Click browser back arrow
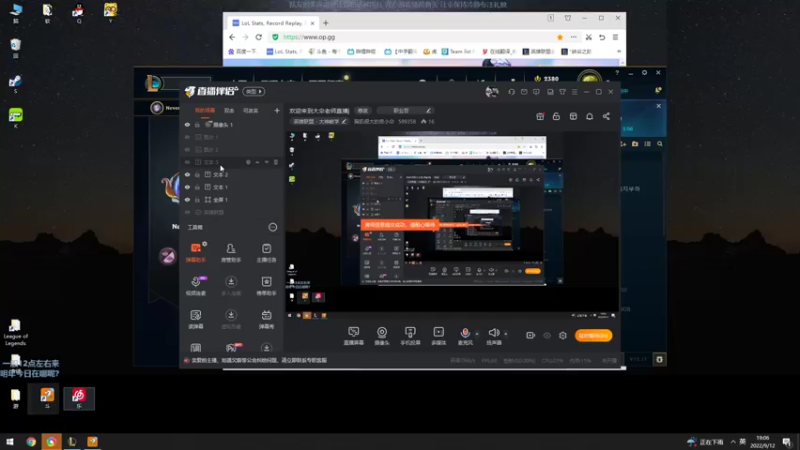The width and height of the screenshot is (800, 450). [x=232, y=37]
